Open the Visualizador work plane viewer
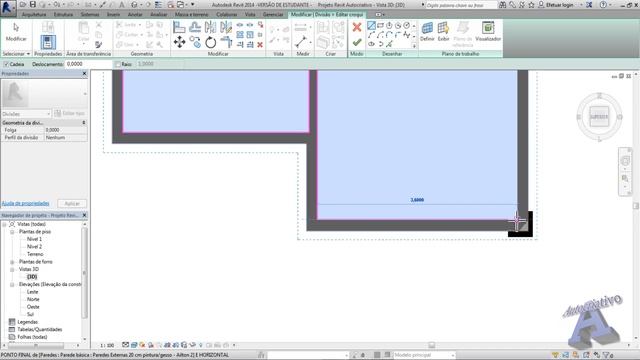 pos(488,32)
